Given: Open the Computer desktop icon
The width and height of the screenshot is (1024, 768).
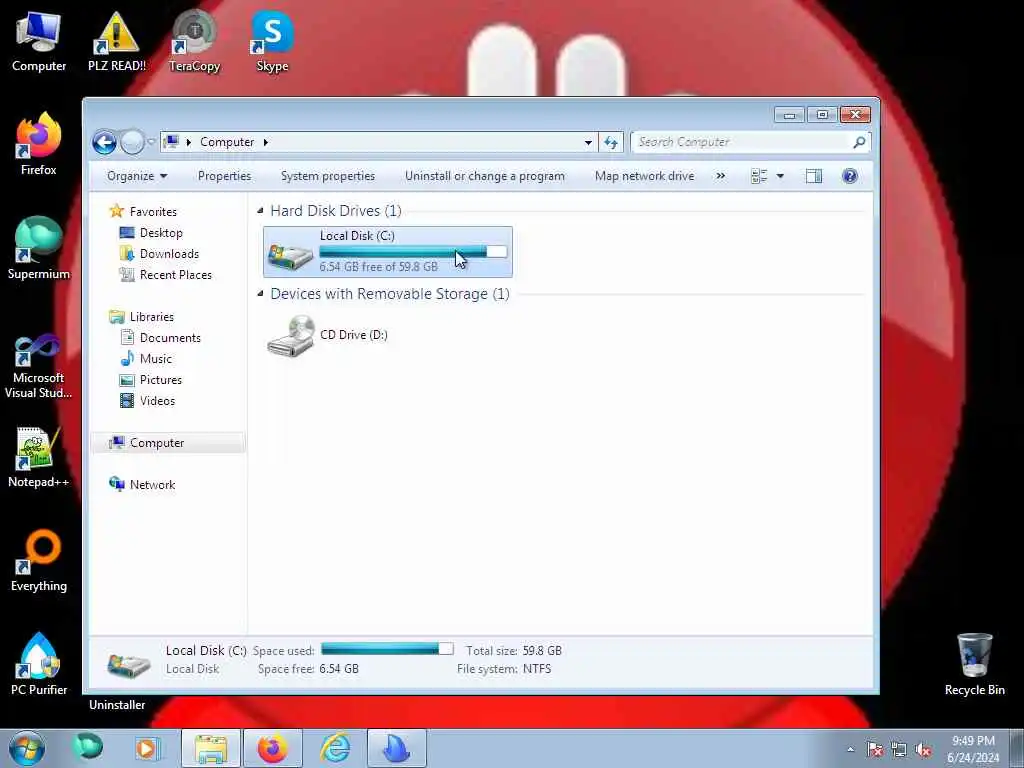Looking at the screenshot, I should point(39,42).
